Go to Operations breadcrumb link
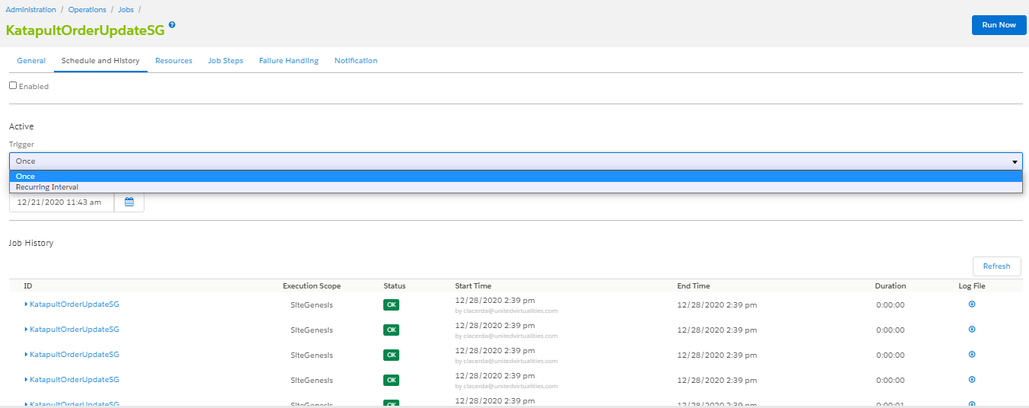The image size is (1029, 408). pyautogui.click(x=87, y=10)
